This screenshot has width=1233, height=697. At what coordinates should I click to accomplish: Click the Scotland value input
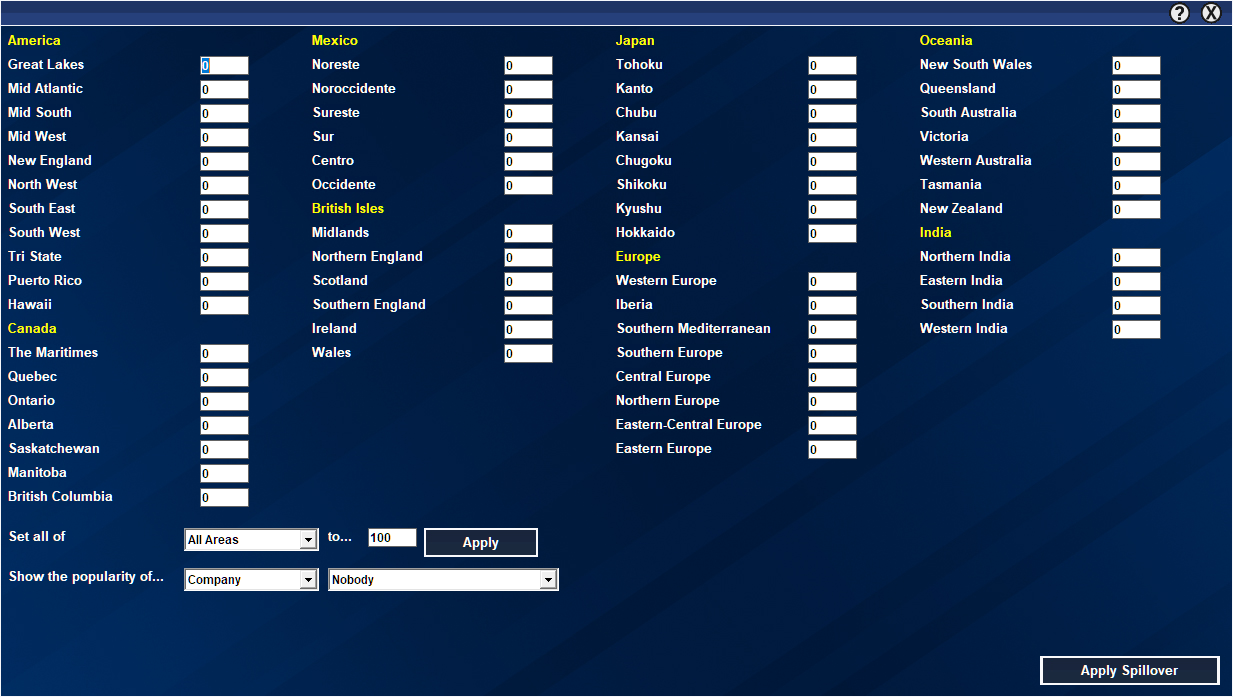528,282
